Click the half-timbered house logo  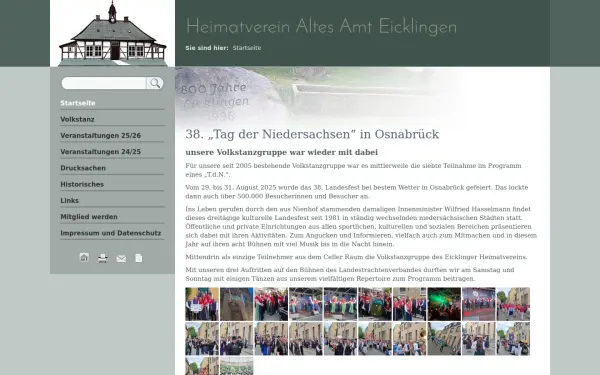pyautogui.click(x=112, y=33)
